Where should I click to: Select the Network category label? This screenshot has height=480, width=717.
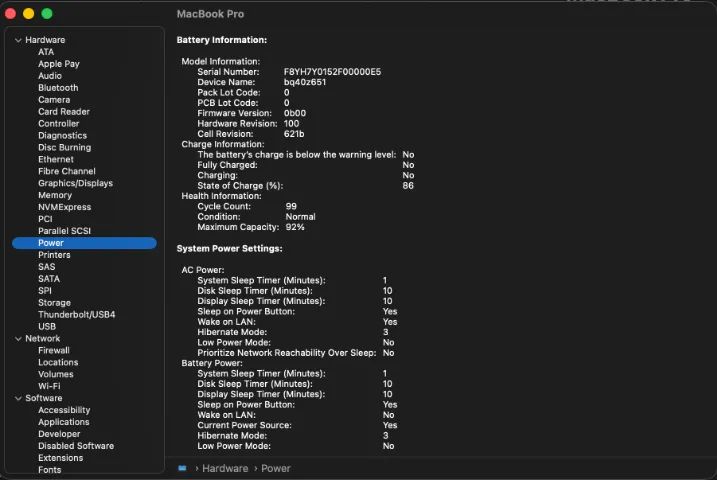point(43,339)
